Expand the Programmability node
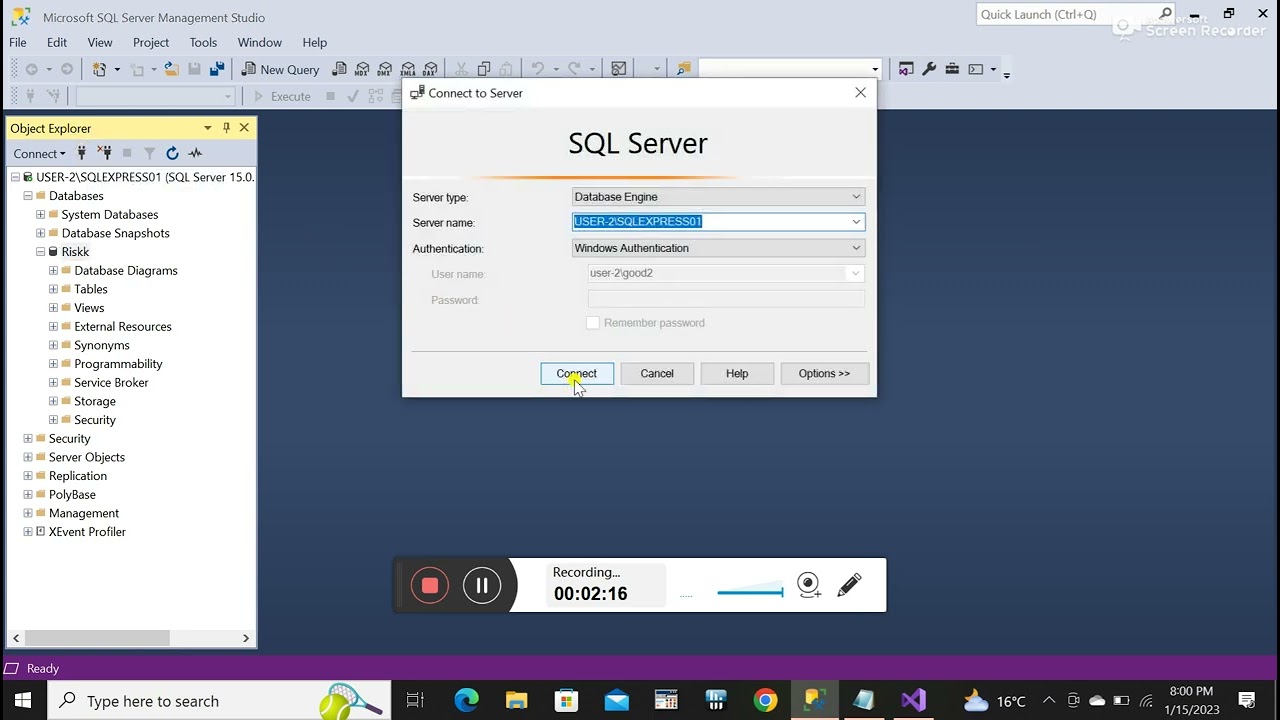1280x720 pixels. click(x=53, y=364)
